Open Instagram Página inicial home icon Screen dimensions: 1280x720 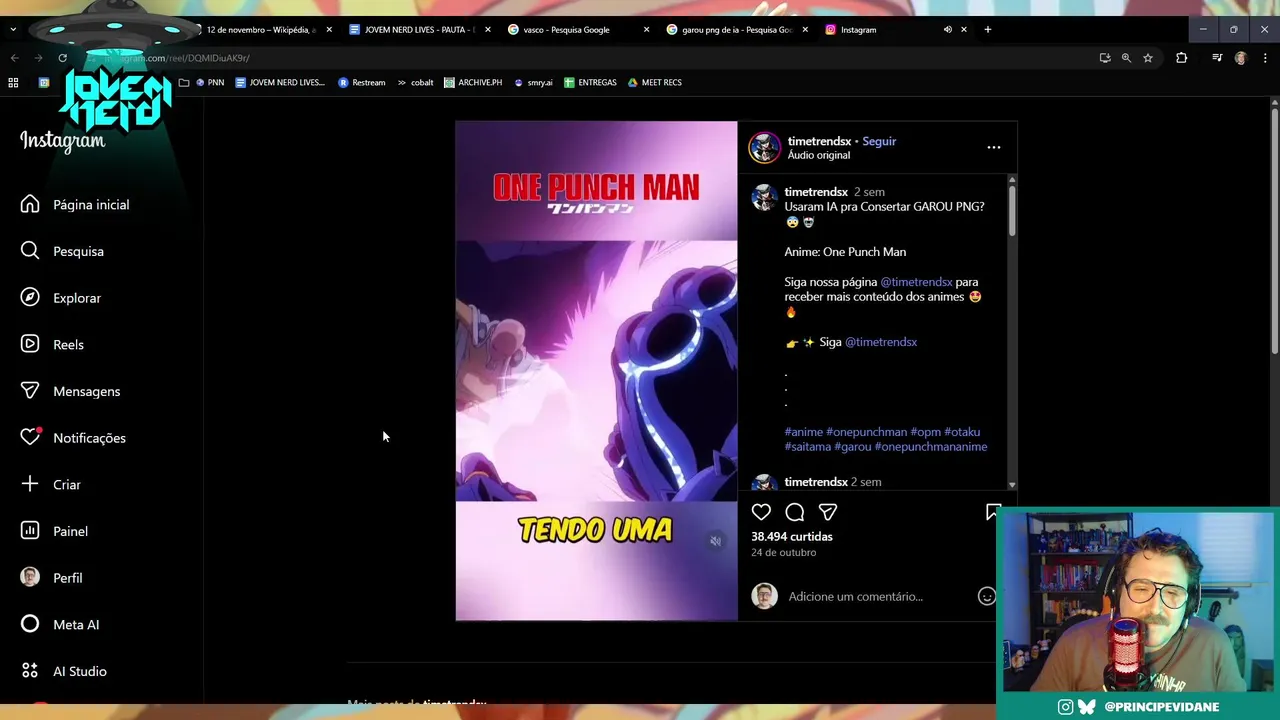(30, 204)
